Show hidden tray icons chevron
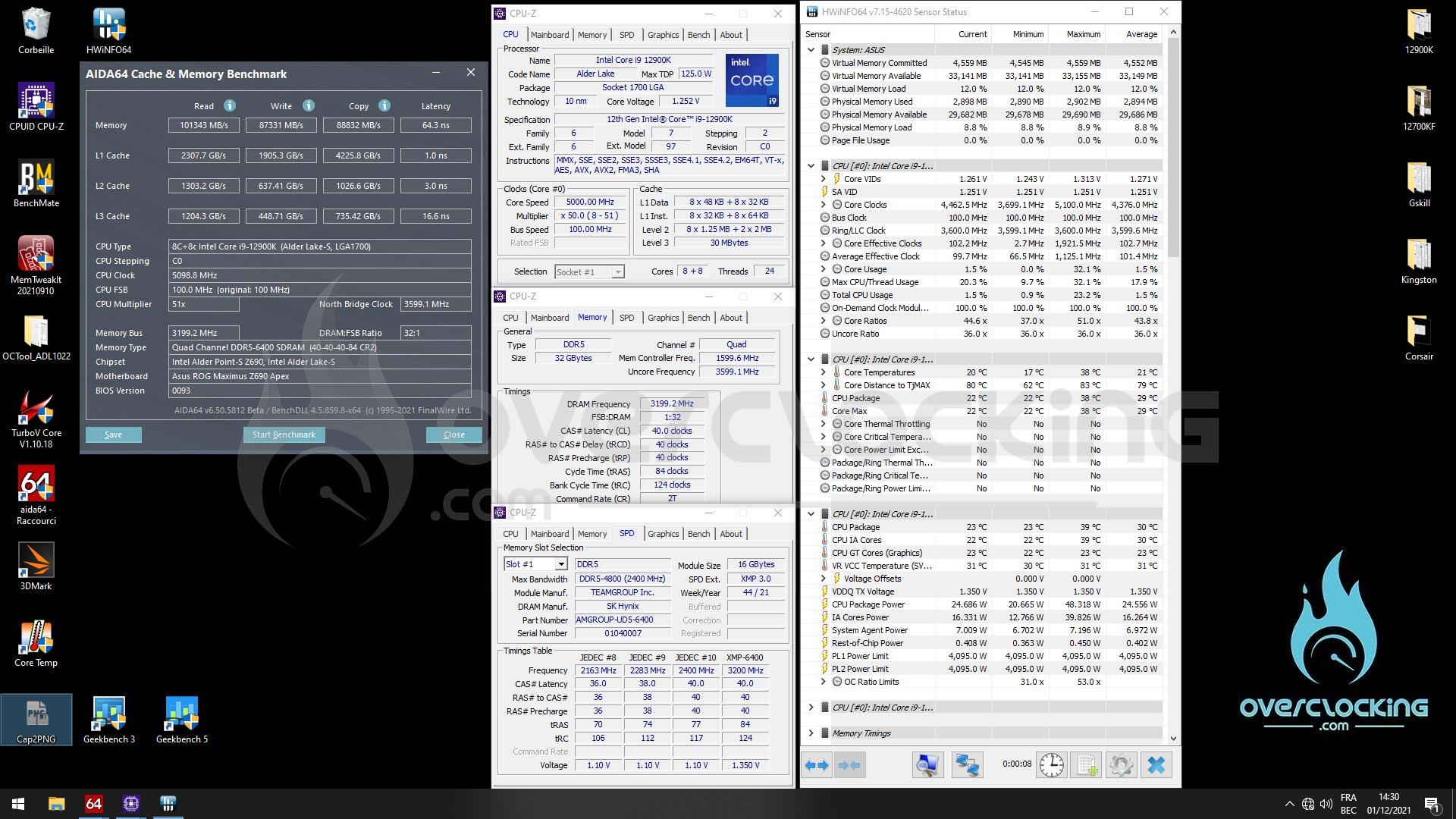The height and width of the screenshot is (819, 1456). click(1289, 804)
